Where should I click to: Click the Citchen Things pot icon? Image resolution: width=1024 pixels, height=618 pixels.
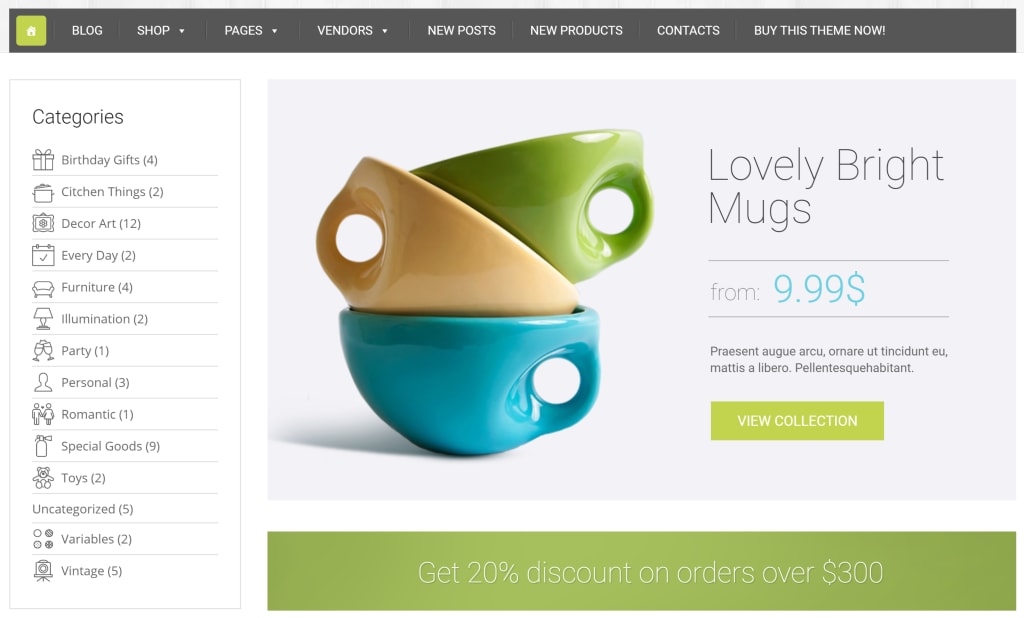click(43, 192)
